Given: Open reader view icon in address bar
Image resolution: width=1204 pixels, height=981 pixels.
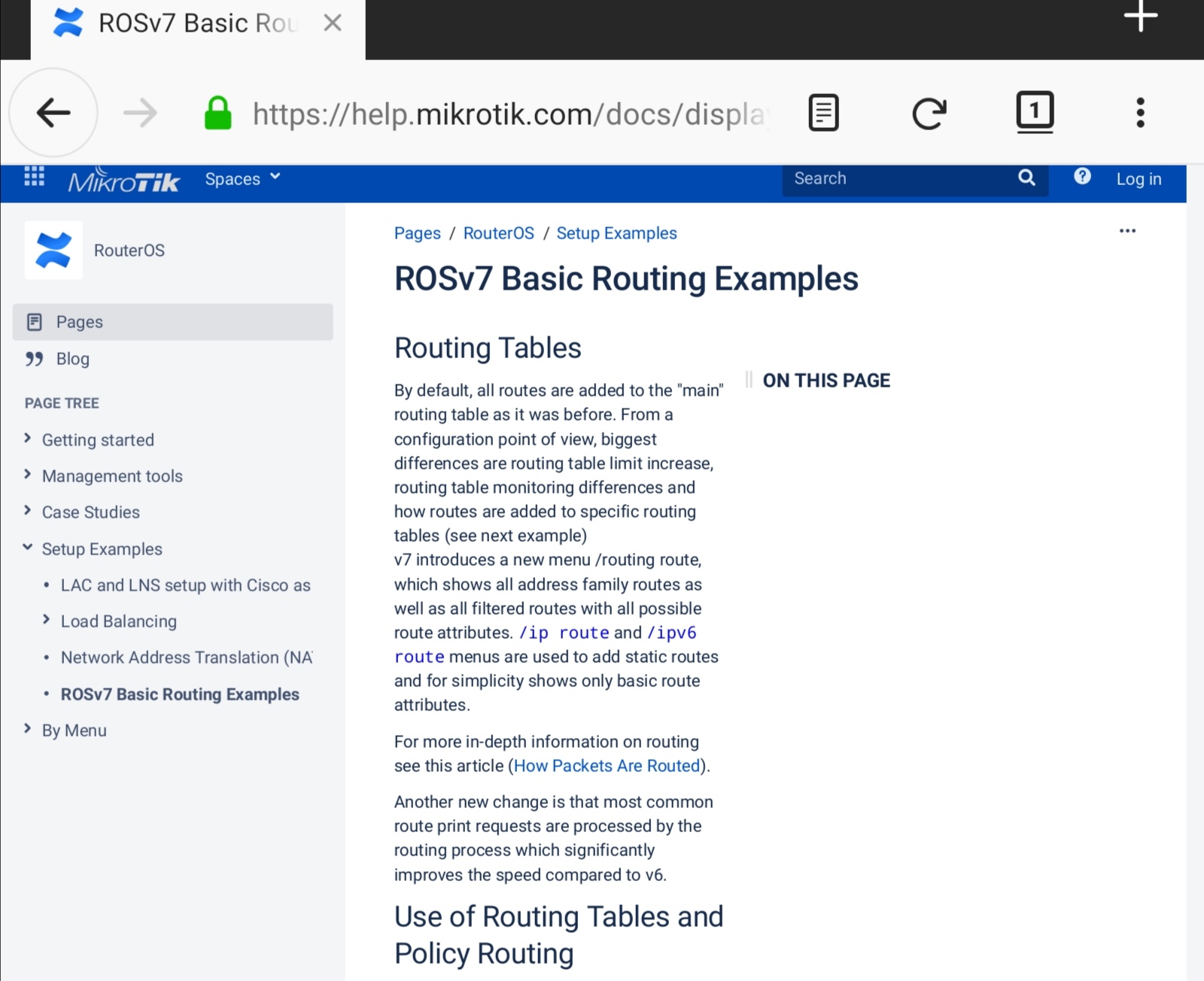Looking at the screenshot, I should pyautogui.click(x=823, y=114).
